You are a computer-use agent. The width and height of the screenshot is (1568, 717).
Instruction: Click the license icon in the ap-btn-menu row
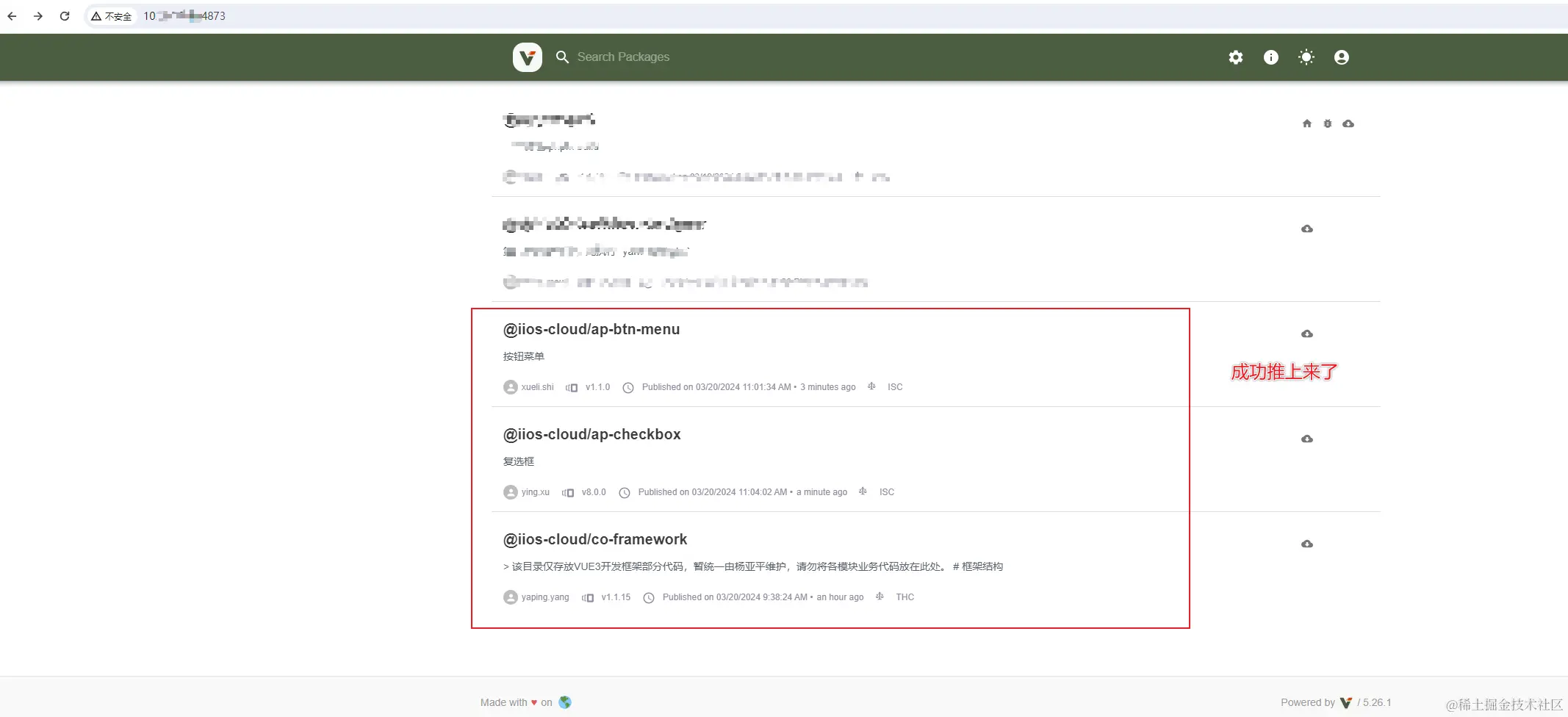click(871, 386)
